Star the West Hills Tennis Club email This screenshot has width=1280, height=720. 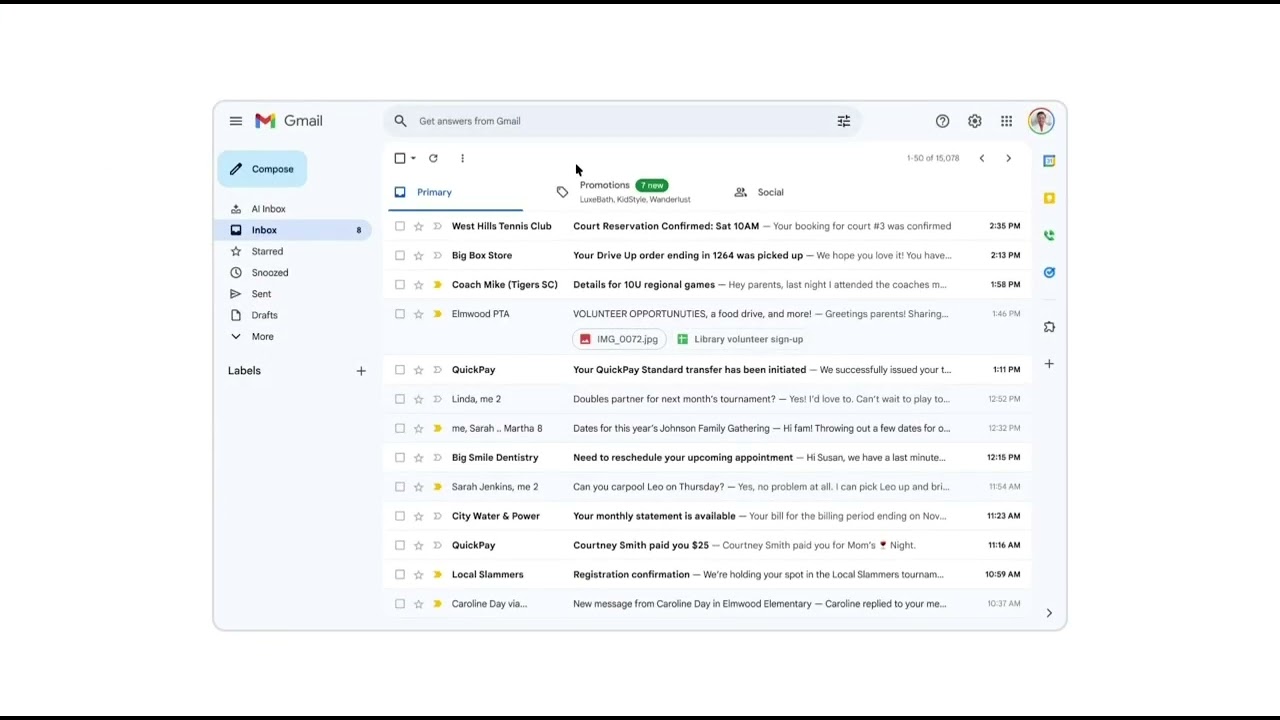419,226
